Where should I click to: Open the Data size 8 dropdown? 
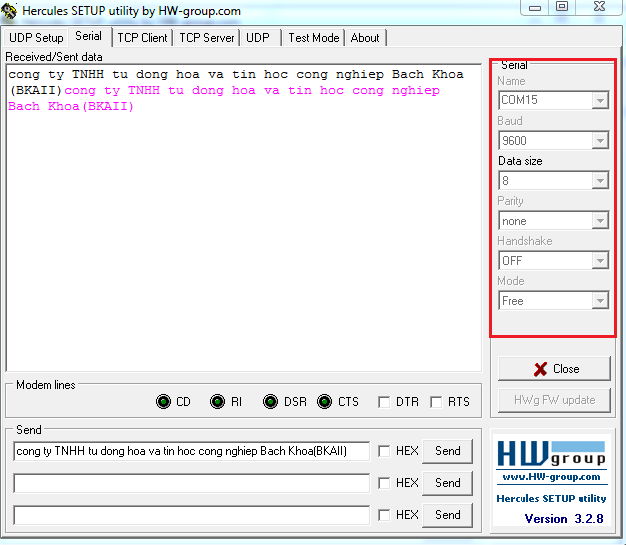pos(600,180)
